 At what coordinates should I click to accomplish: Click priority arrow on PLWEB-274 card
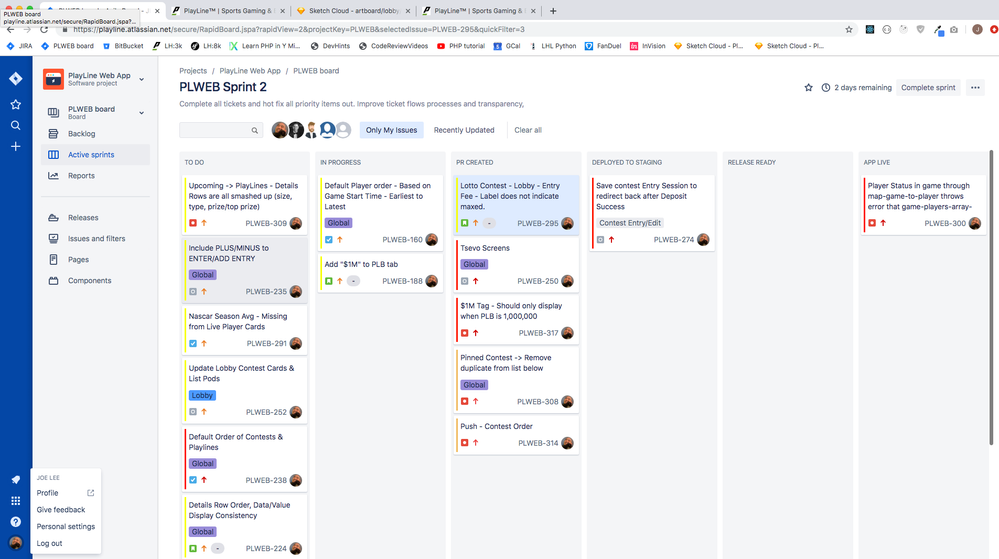[x=612, y=240]
